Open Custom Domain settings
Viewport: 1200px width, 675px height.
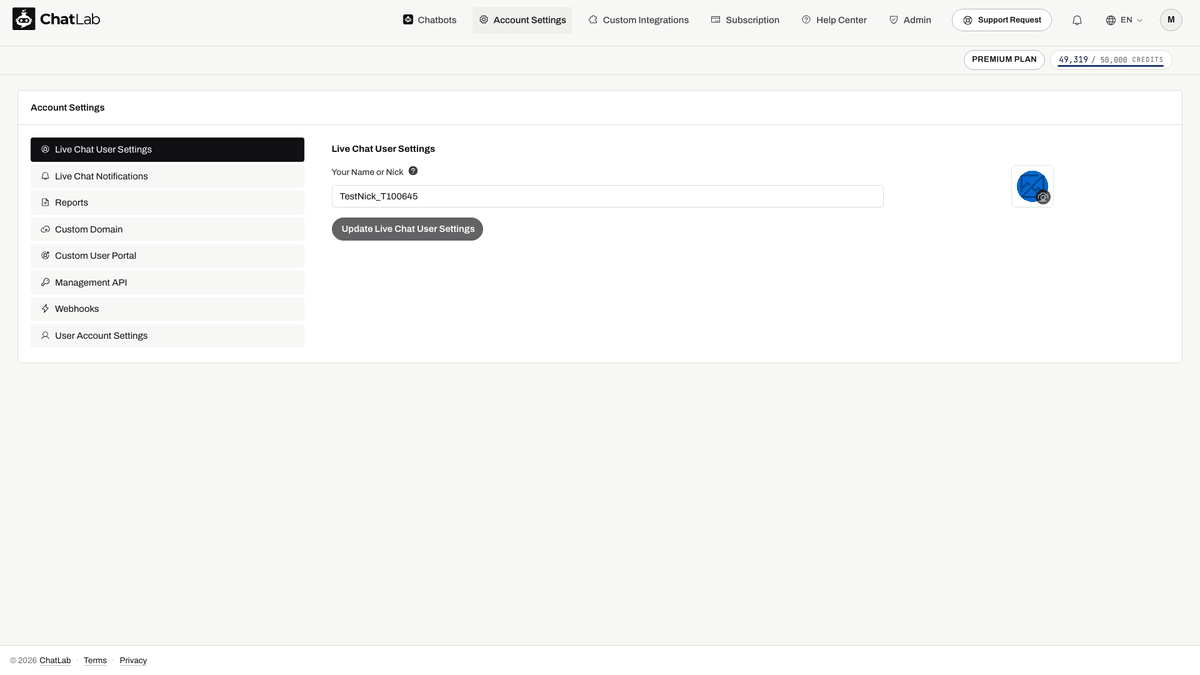click(x=167, y=229)
